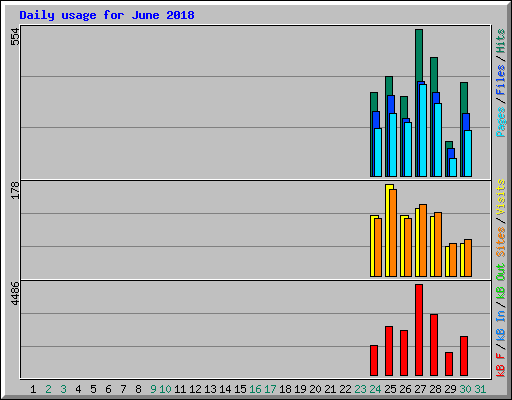
Task: Click day number 19 on the x-axis
Action: point(300,389)
